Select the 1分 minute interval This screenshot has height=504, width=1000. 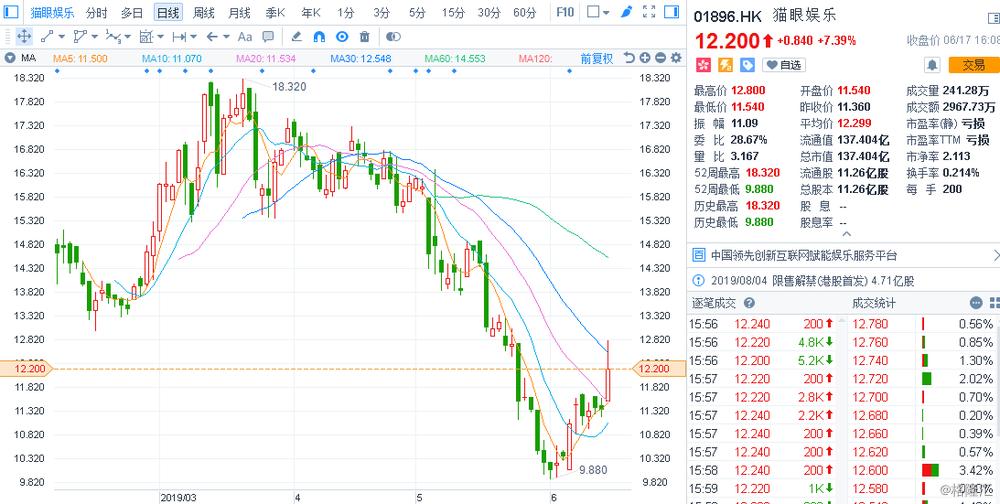346,12
